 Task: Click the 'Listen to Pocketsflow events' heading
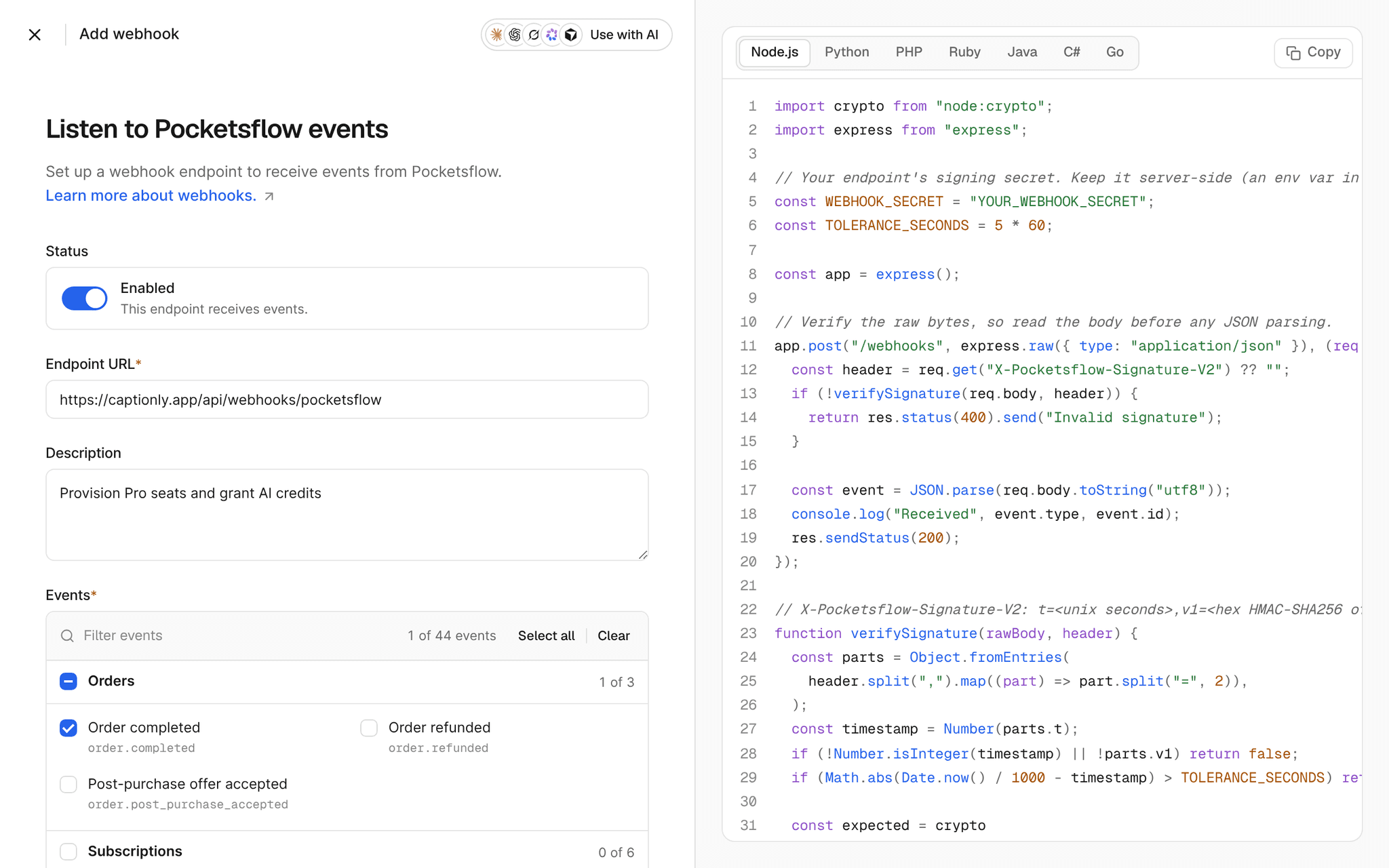click(217, 129)
